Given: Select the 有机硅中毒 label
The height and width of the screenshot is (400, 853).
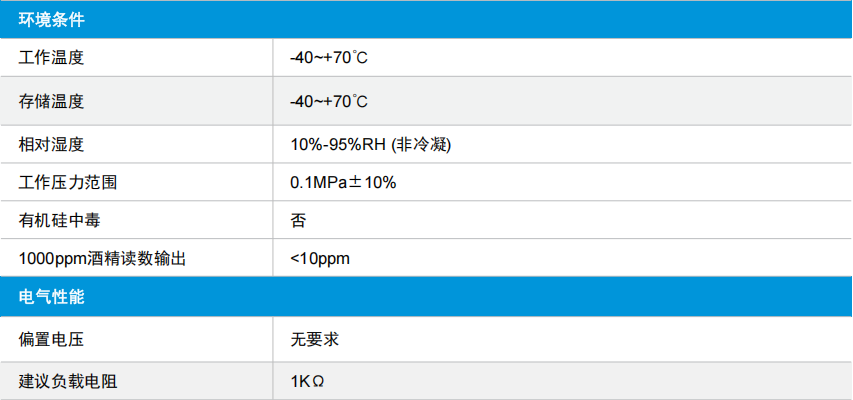Looking at the screenshot, I should 59,220.
